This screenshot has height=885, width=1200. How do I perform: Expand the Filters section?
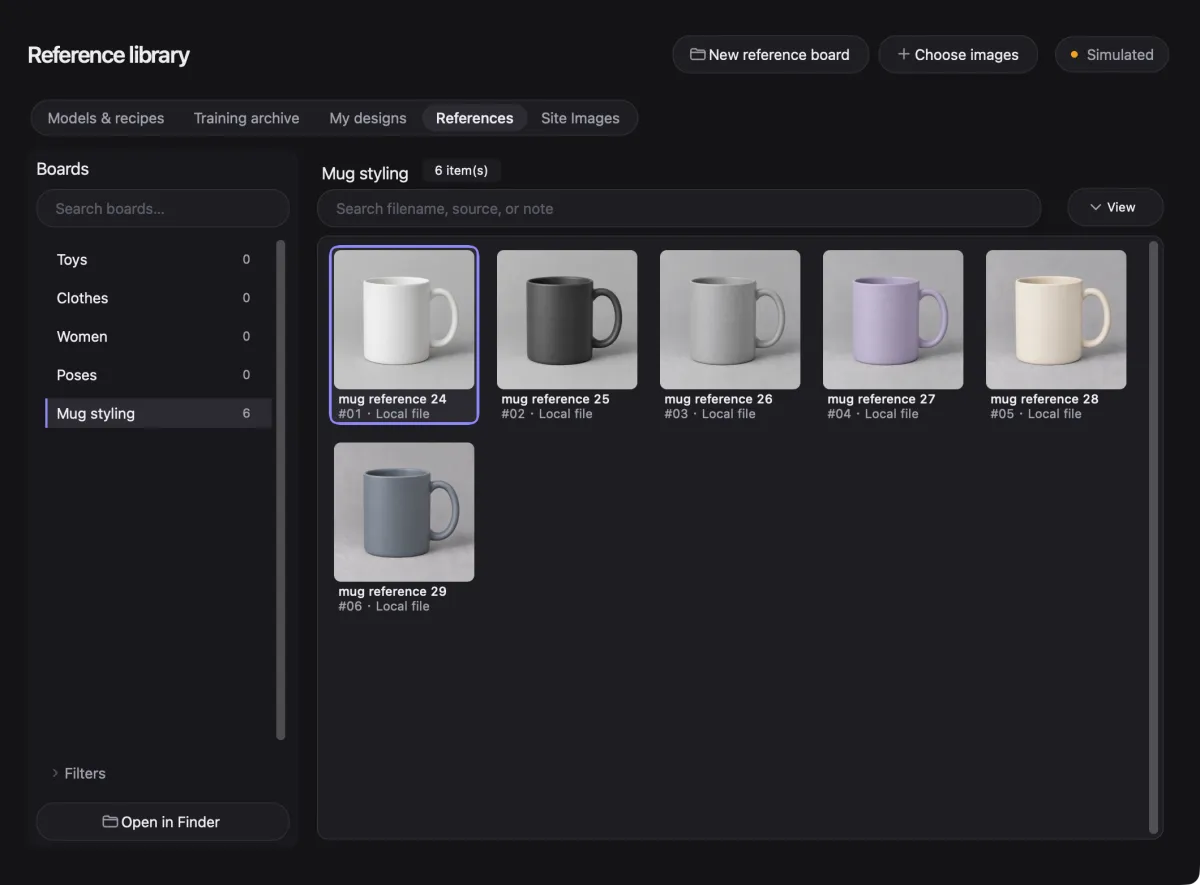(78, 773)
